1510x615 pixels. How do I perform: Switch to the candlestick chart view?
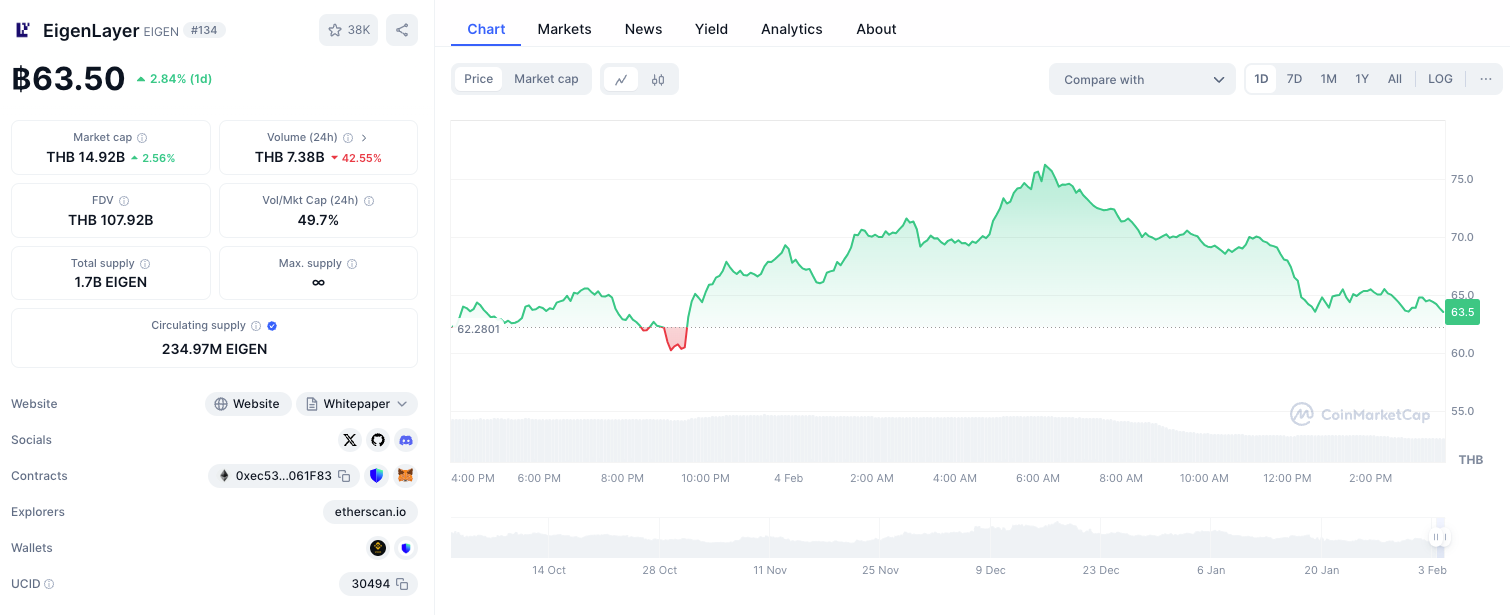pyautogui.click(x=658, y=80)
